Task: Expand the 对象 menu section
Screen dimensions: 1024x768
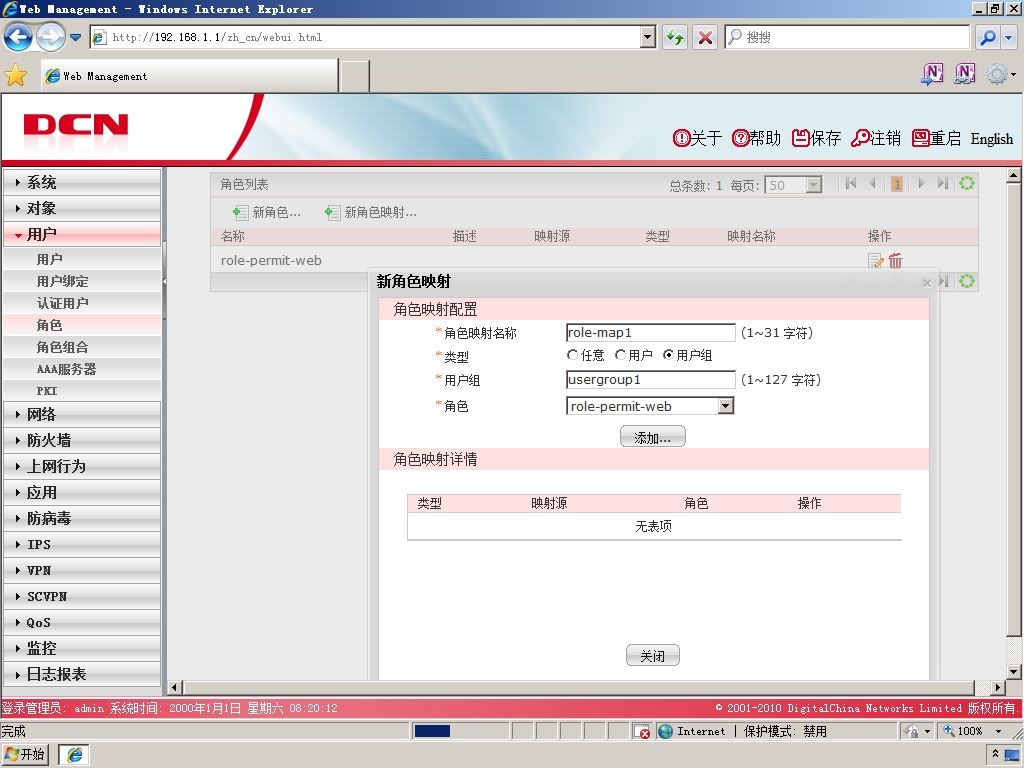Action: click(x=82, y=208)
